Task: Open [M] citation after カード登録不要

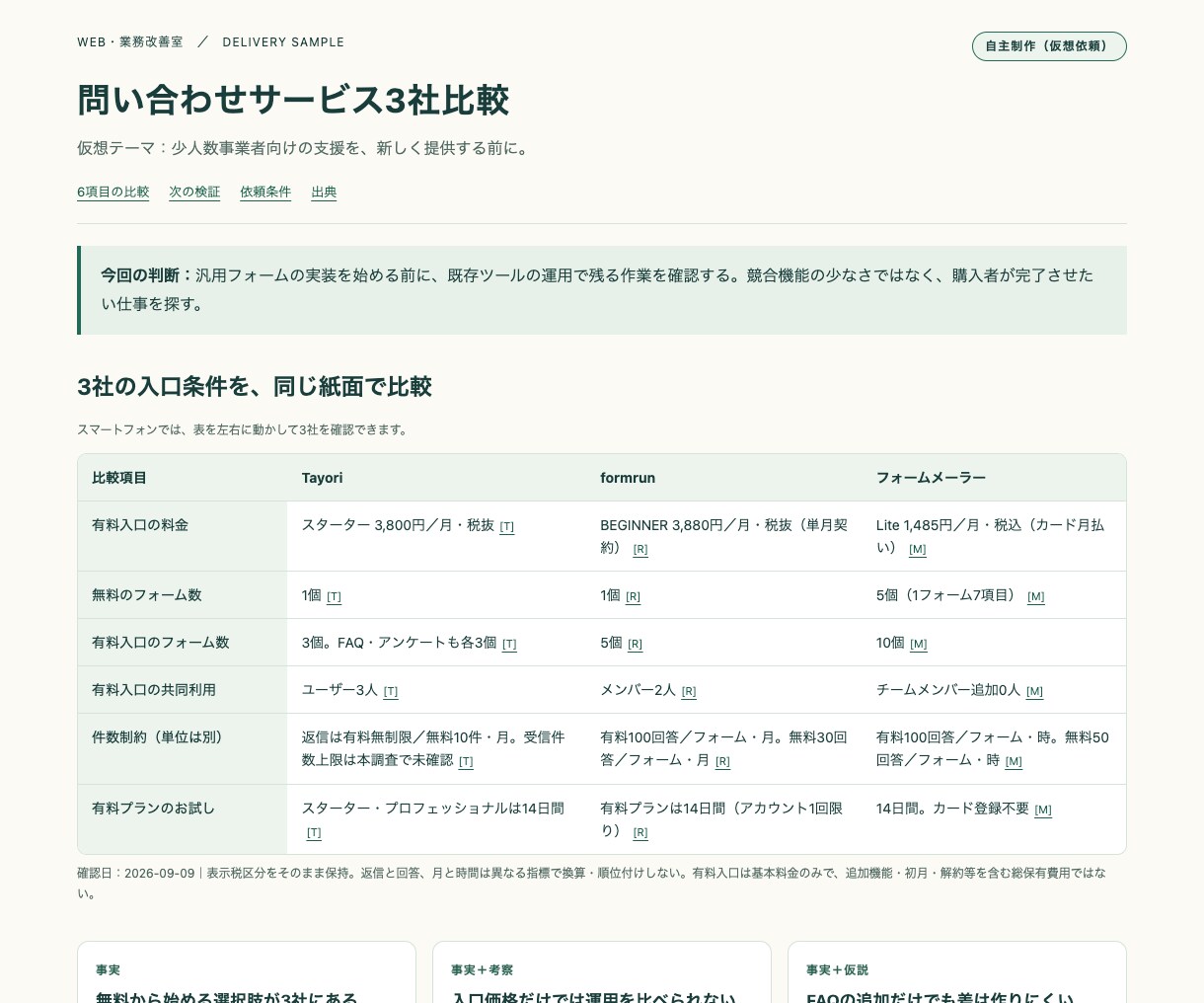Action: coord(1043,810)
